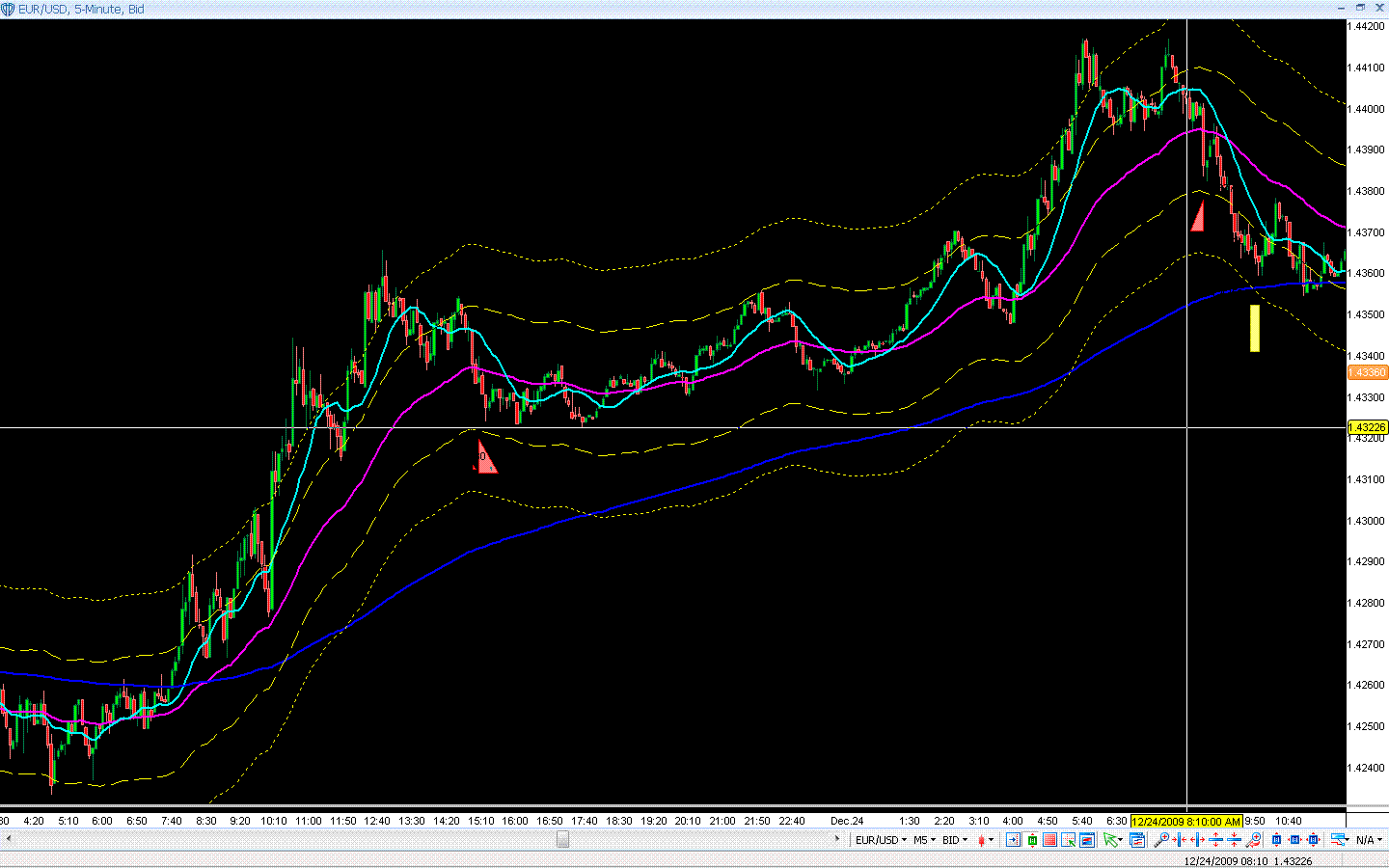The width and height of the screenshot is (1389, 868).
Task: Toggle the red chart grid icon
Action: tap(1049, 840)
